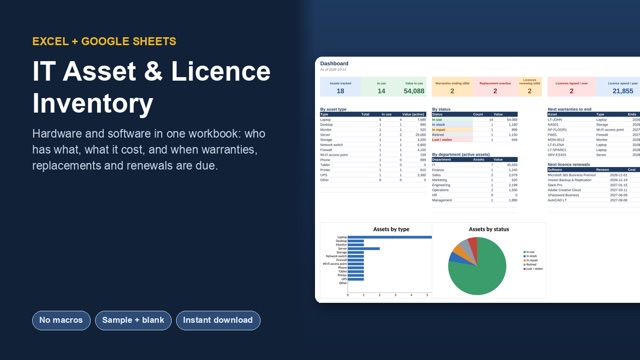This screenshot has height=360, width=640.
Task: Select the UPS row in asset type table
Action: click(x=373, y=175)
